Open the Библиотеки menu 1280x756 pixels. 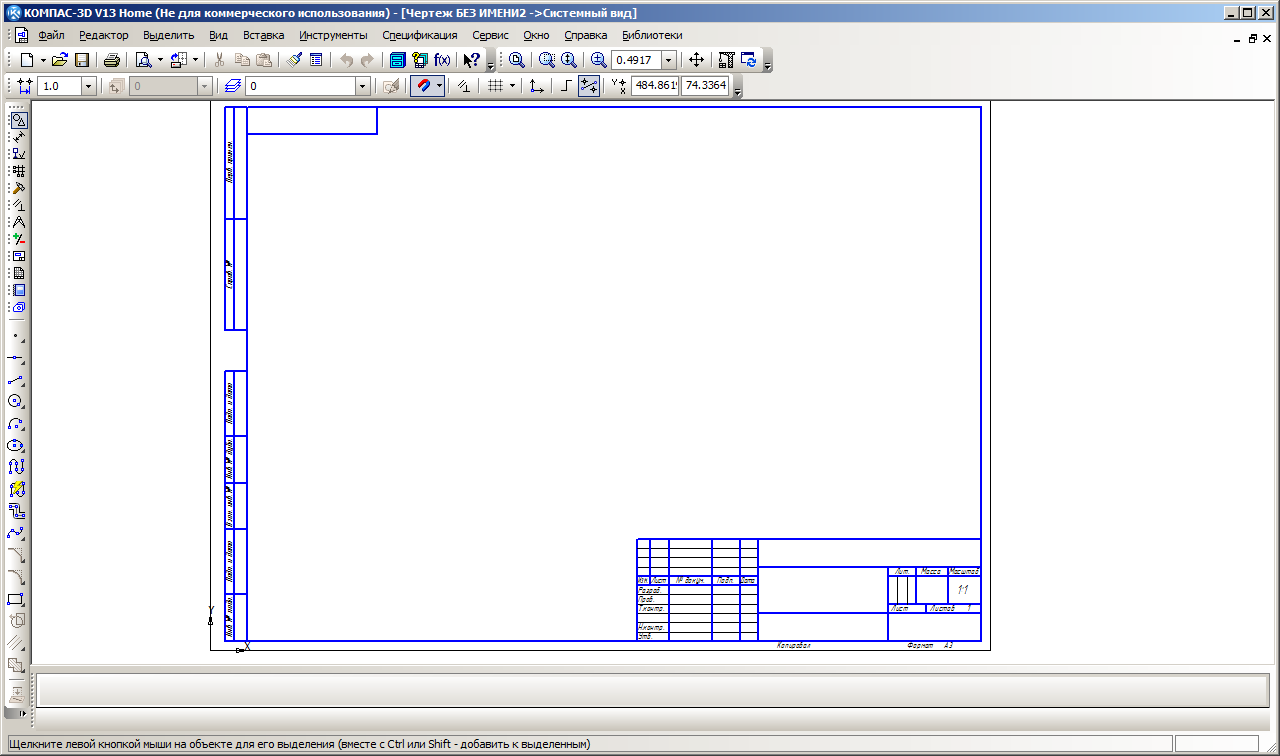pyautogui.click(x=652, y=35)
